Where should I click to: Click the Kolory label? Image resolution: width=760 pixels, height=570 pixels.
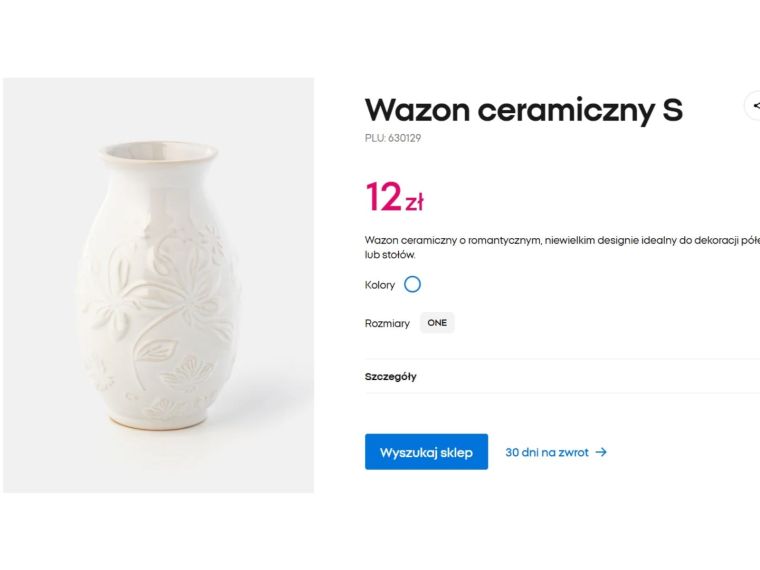[x=380, y=285]
